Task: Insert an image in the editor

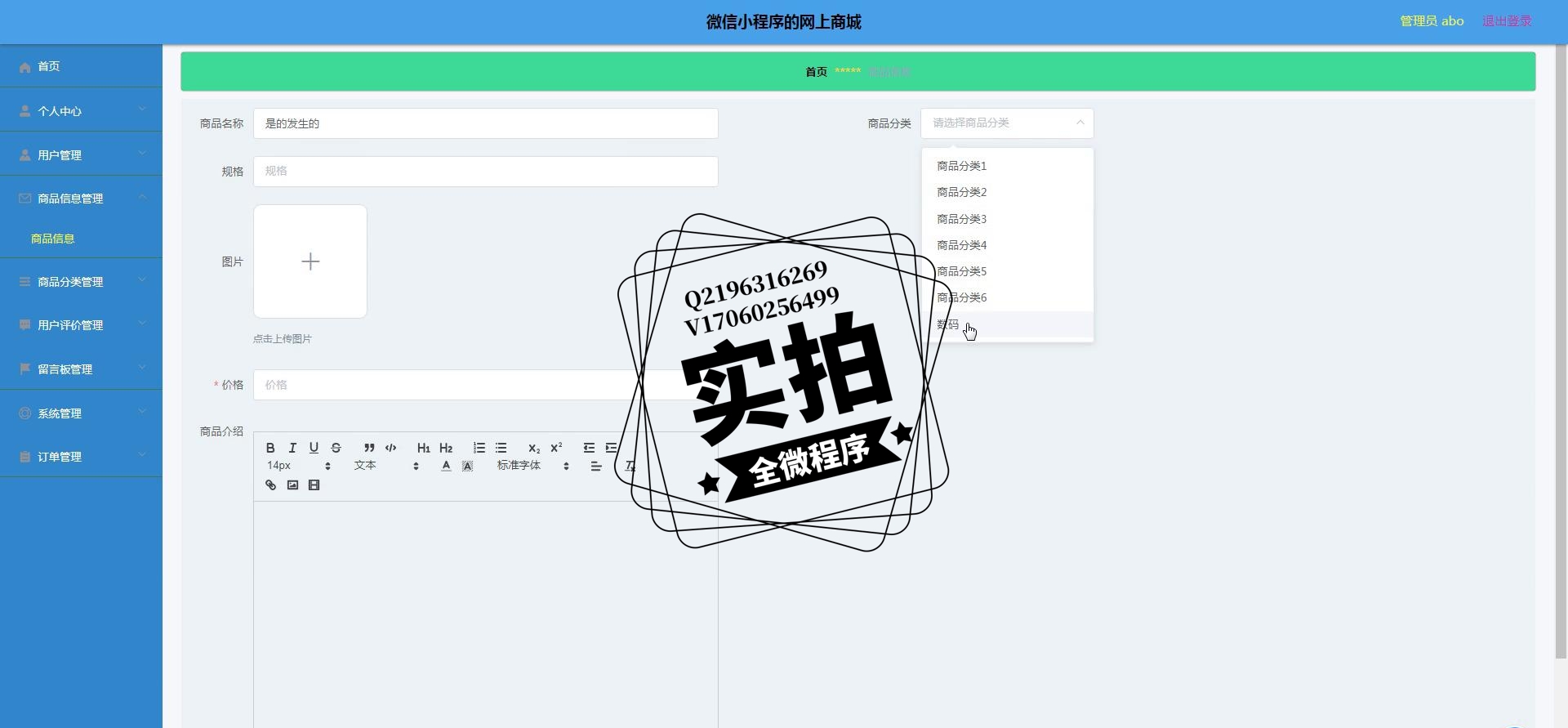Action: click(x=292, y=485)
